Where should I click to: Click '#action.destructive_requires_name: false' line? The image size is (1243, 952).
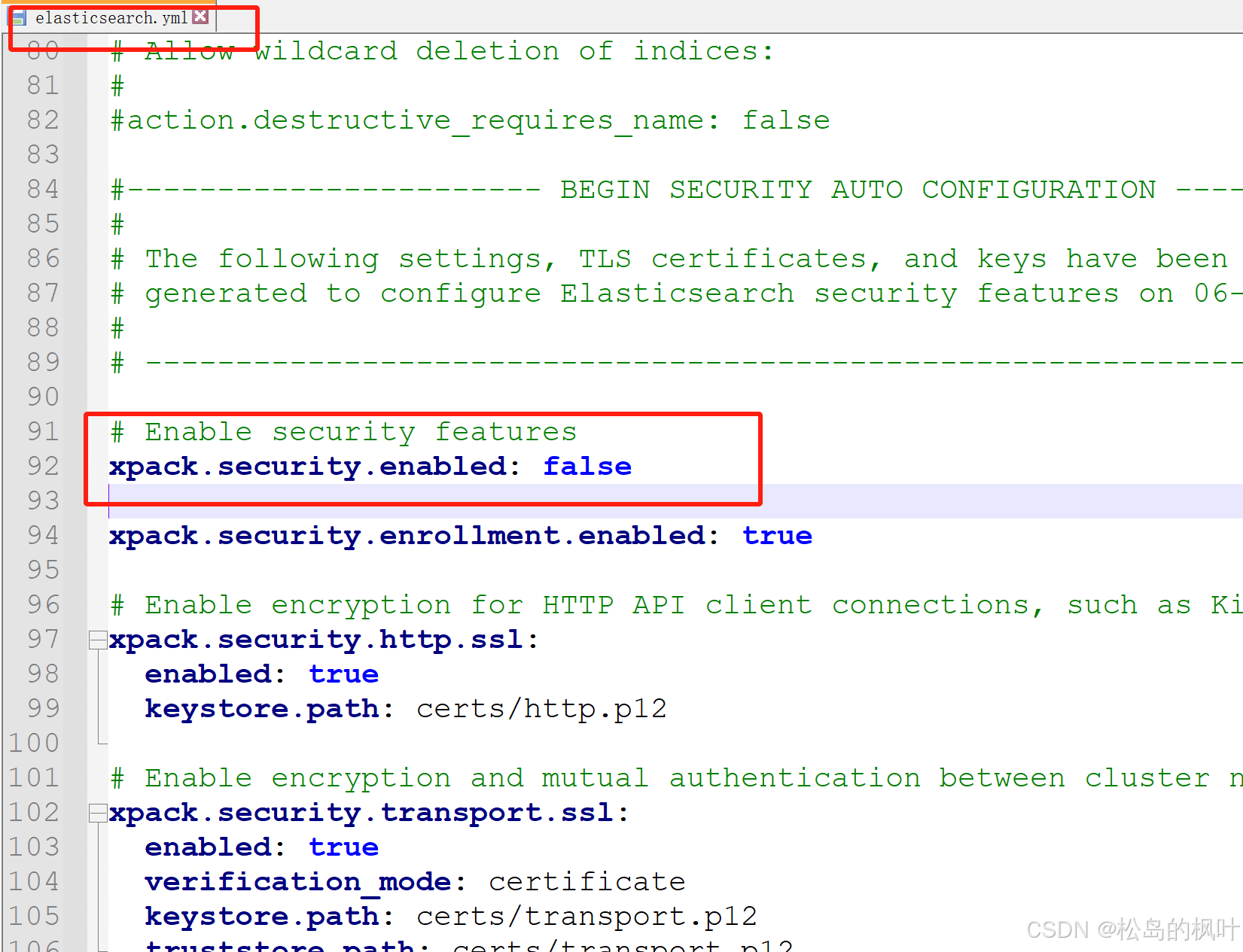tap(471, 120)
